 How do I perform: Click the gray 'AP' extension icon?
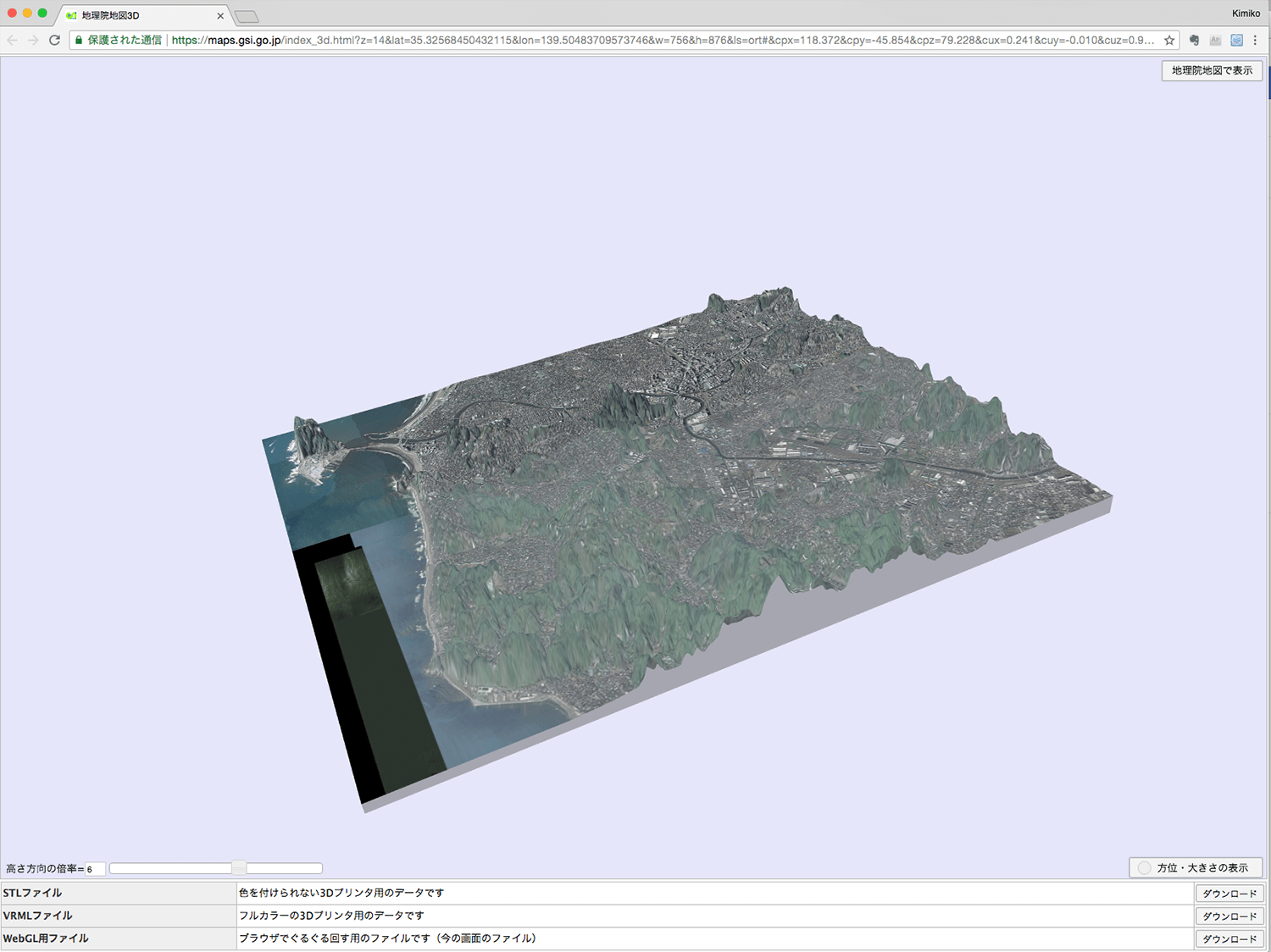(1215, 40)
